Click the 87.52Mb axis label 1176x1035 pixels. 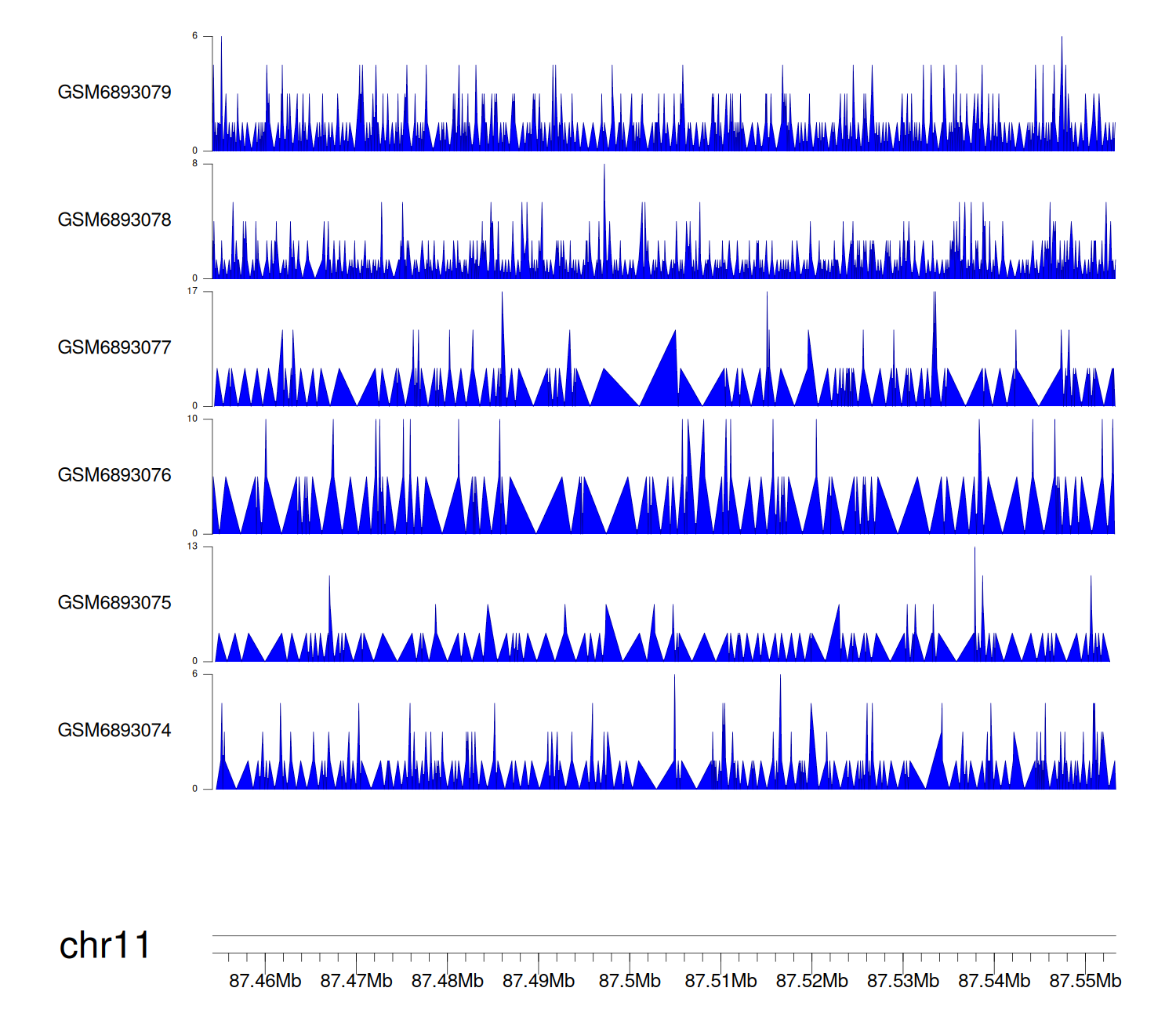coord(811,981)
